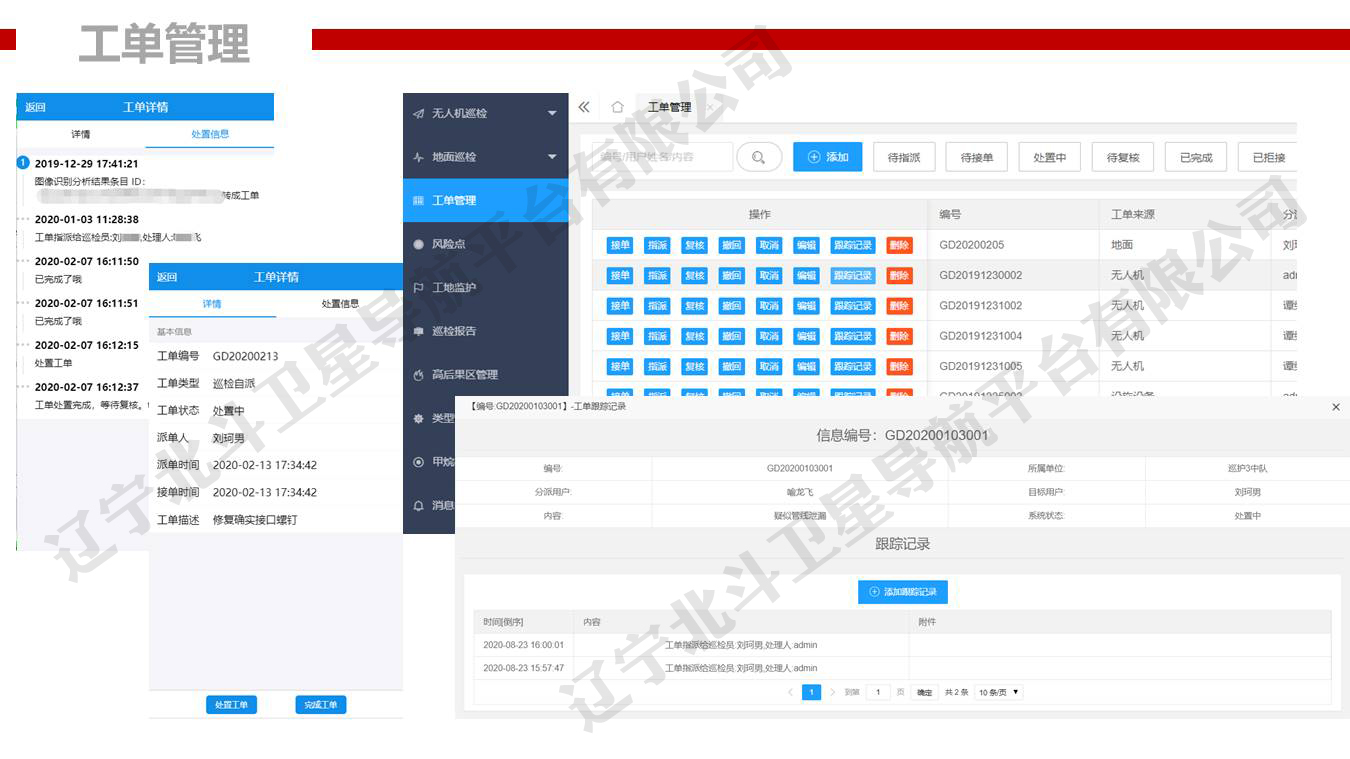This screenshot has height=759, width=1350.
Task: Click 添加跟踪记录 button
Action: (903, 592)
